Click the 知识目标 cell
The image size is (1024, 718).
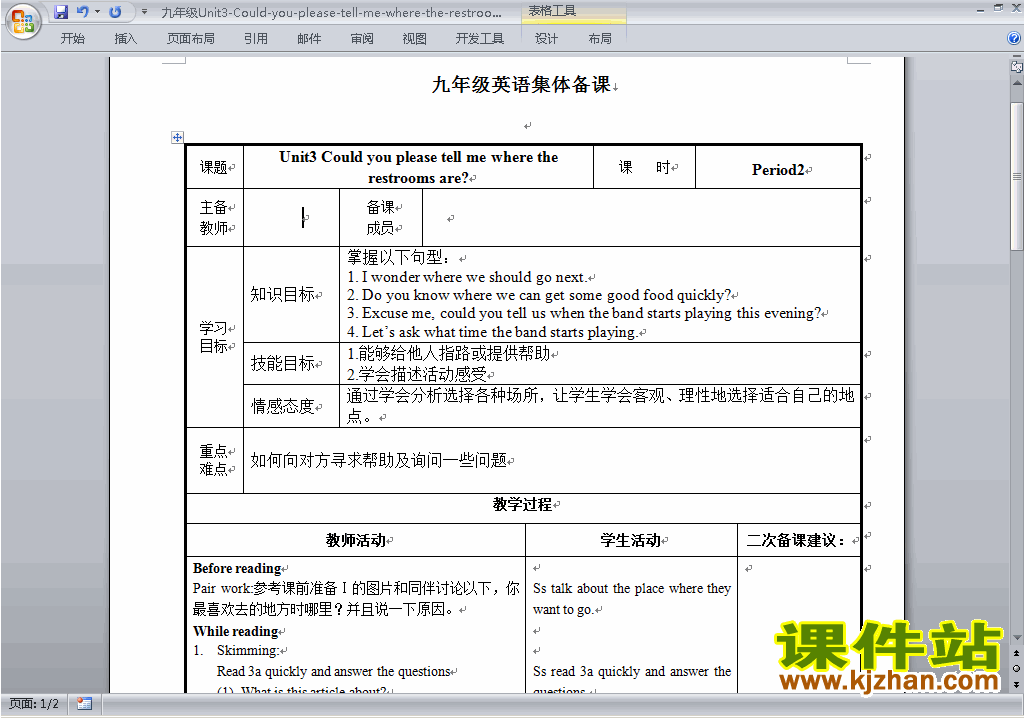pos(291,295)
